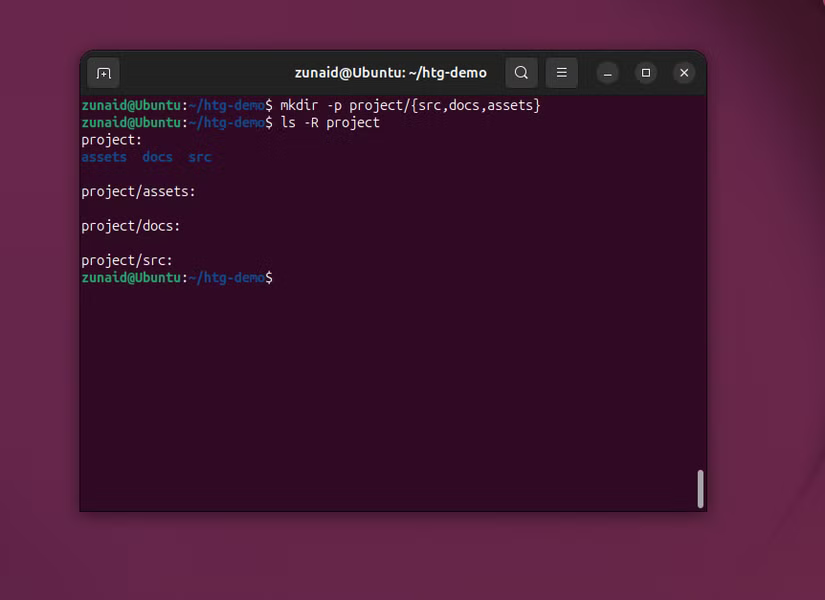Click the project/docs: output line
The height and width of the screenshot is (600, 825).
point(130,226)
